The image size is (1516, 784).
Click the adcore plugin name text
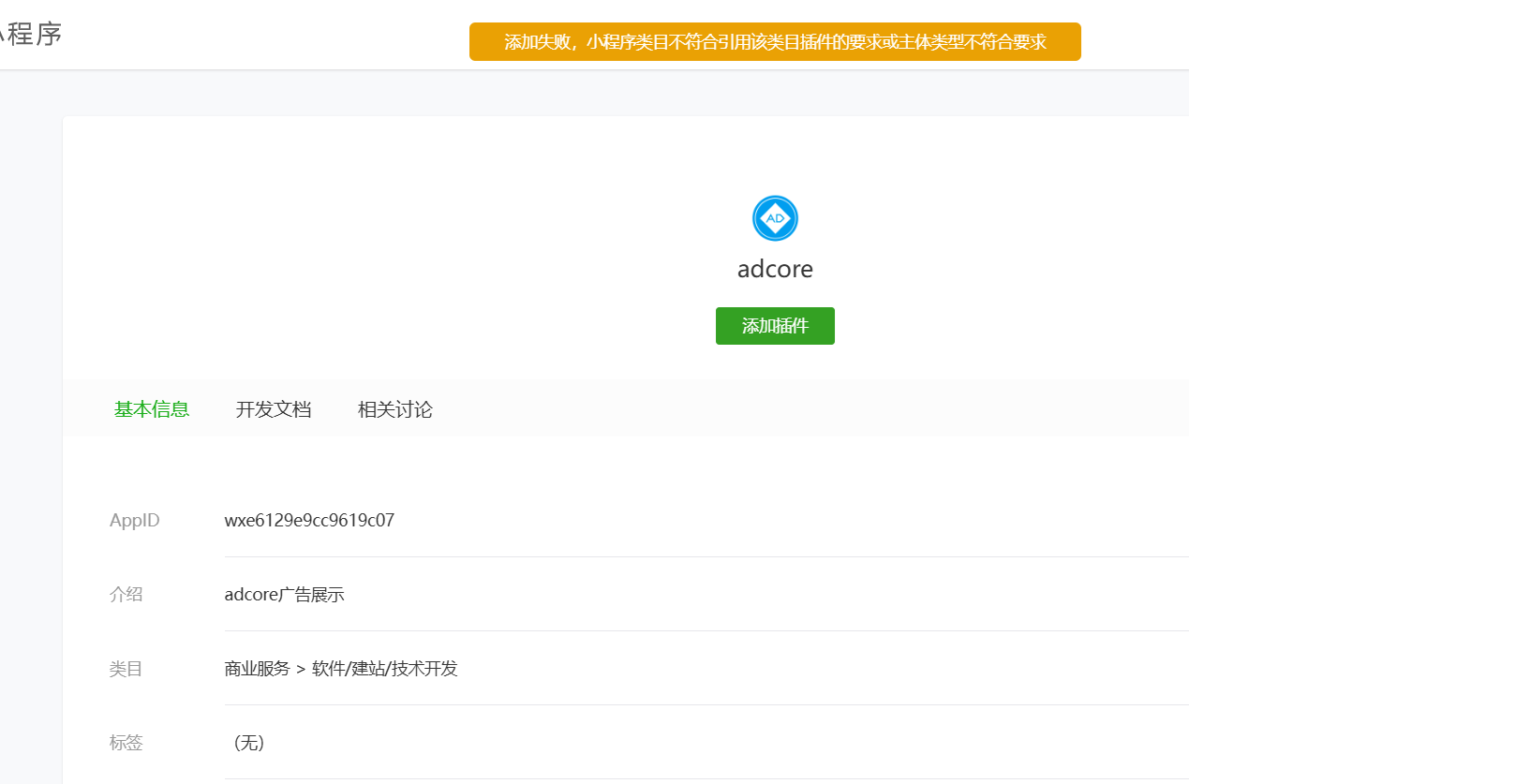(775, 270)
